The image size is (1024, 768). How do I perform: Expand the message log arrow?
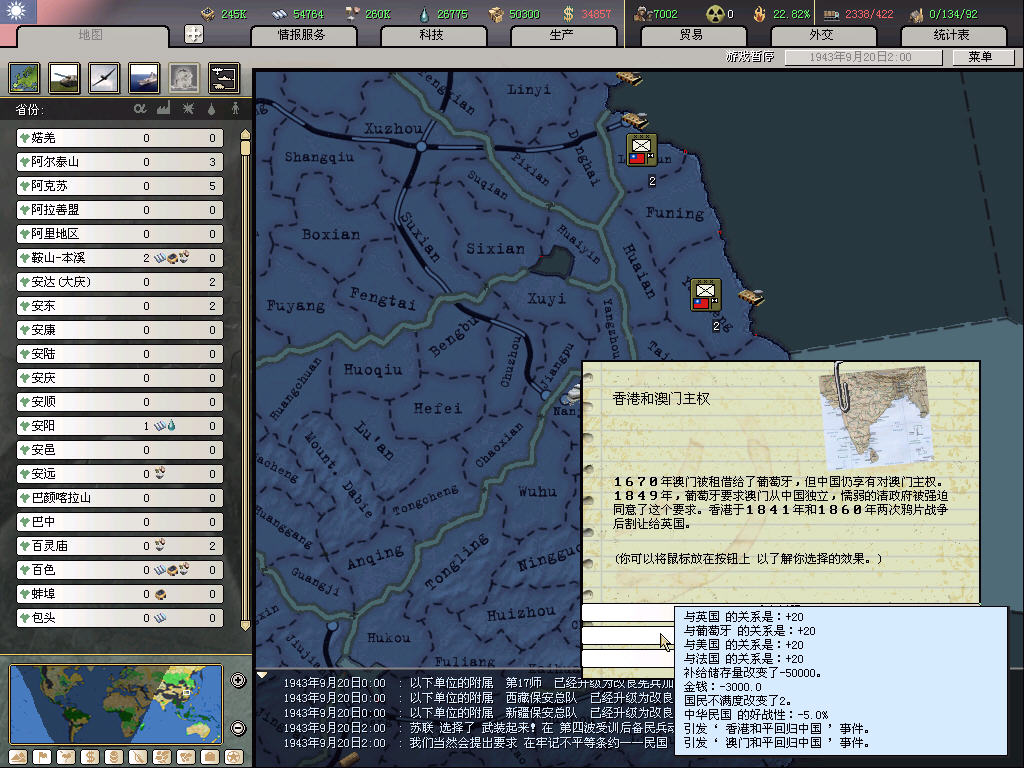(262, 675)
